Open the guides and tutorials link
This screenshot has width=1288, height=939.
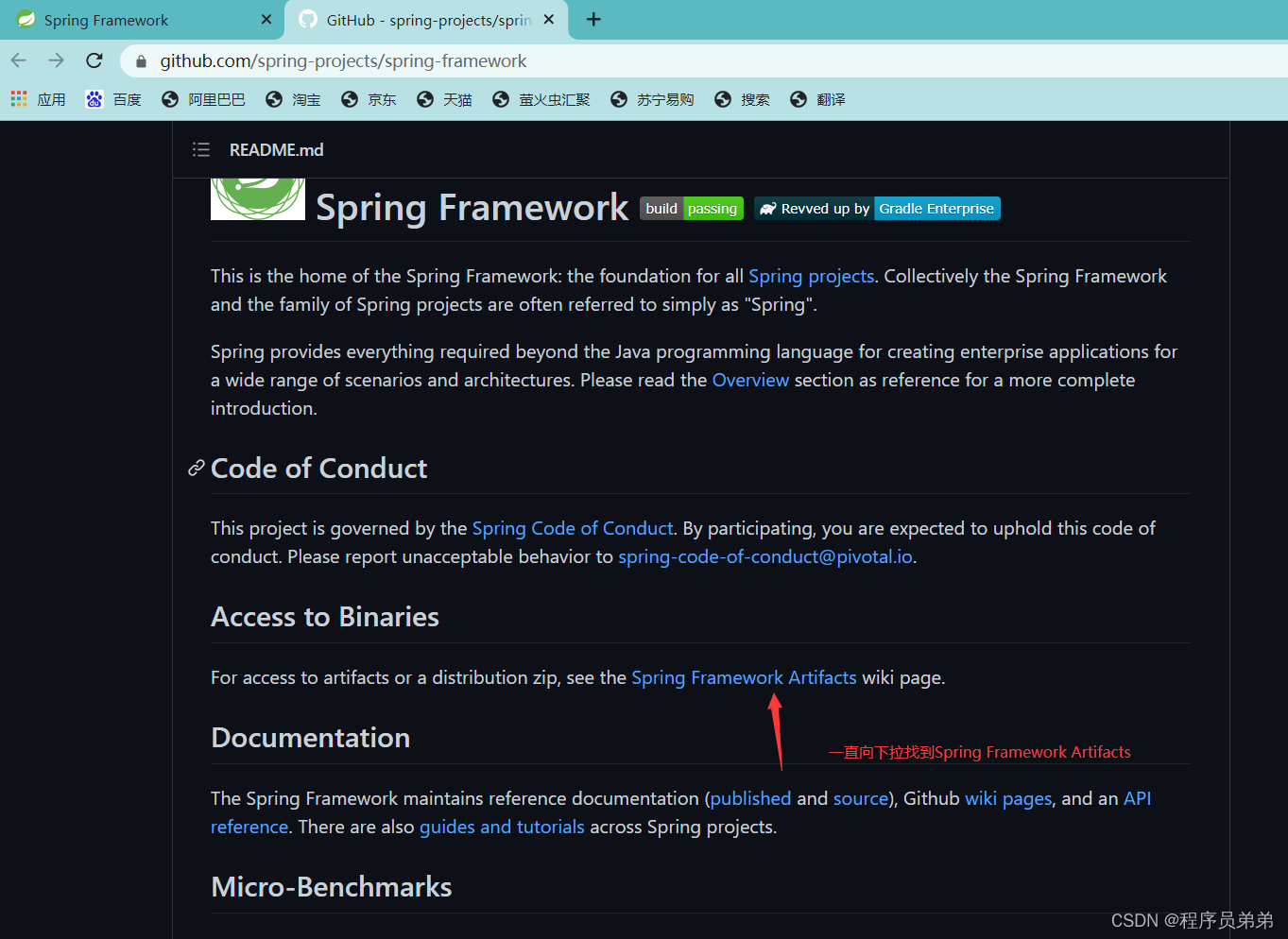click(x=502, y=827)
